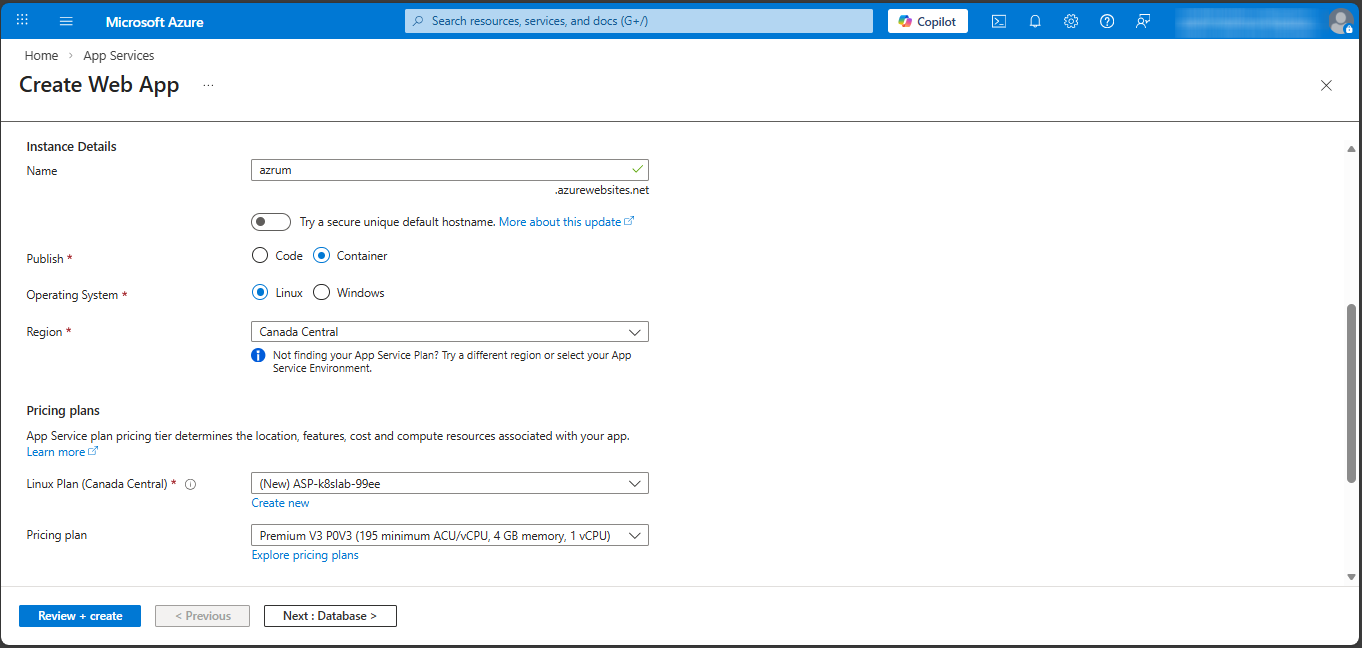This screenshot has width=1362, height=648.
Task: Click Review + create button
Action: click(x=80, y=616)
